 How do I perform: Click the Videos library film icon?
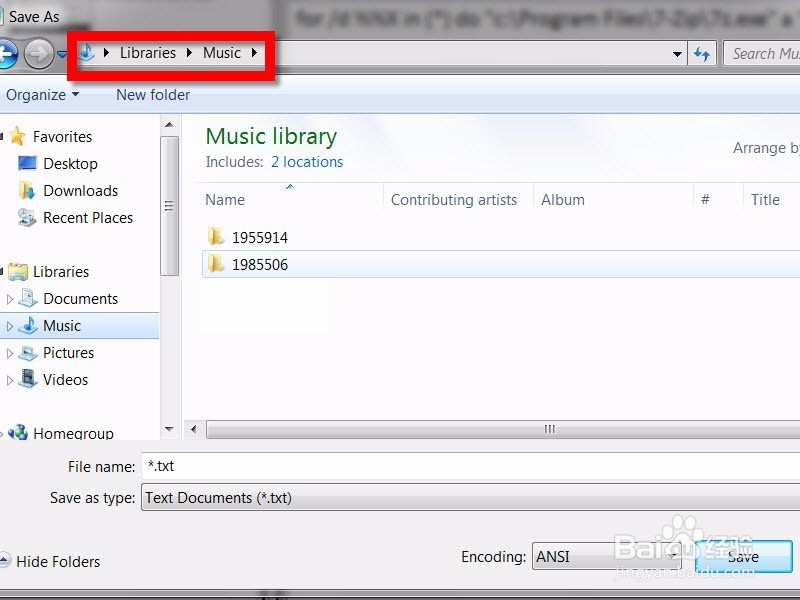click(x=28, y=379)
